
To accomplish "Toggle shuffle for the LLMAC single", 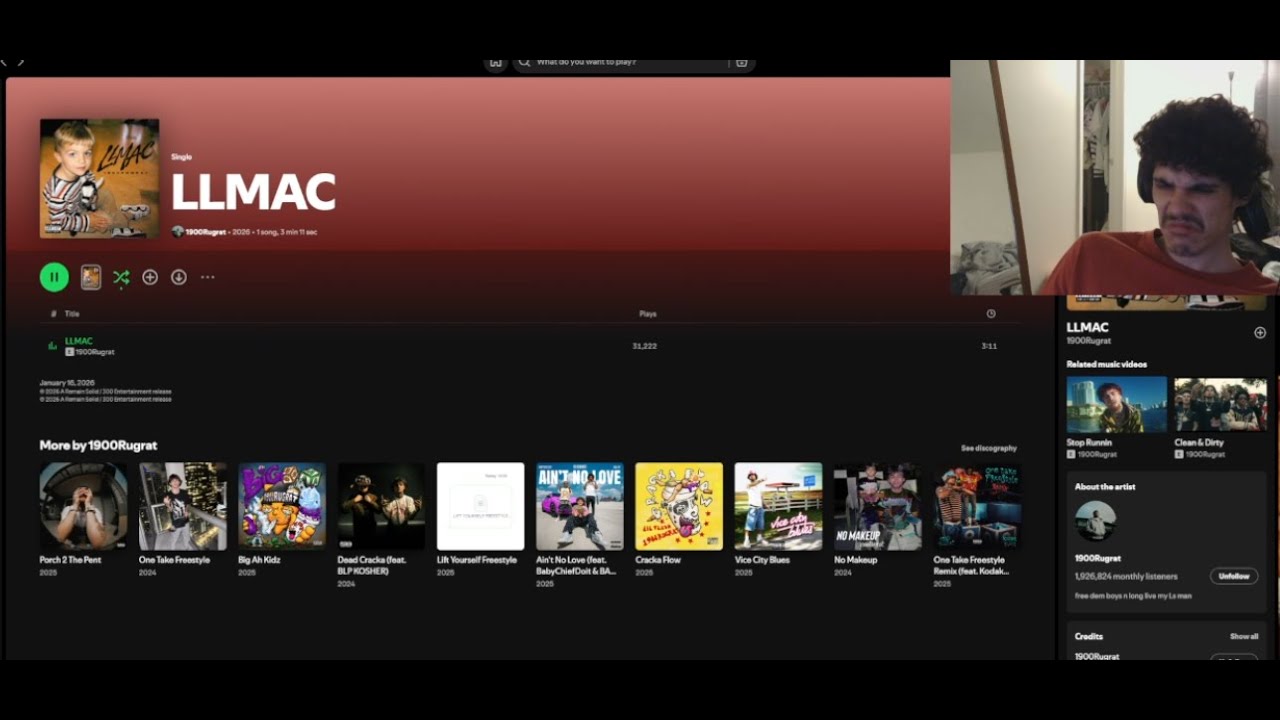I will [121, 278].
